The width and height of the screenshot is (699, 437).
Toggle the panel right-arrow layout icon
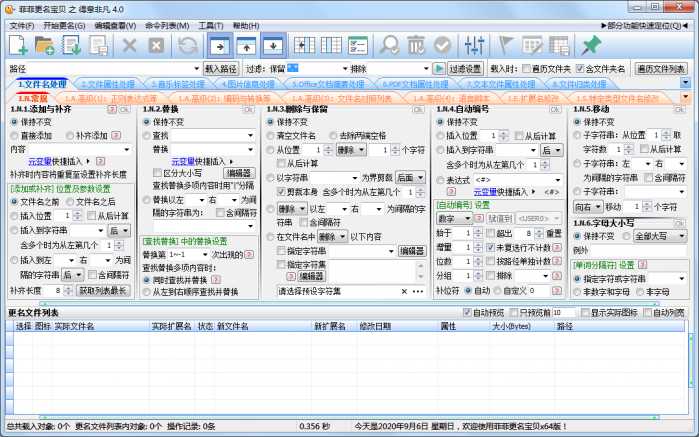[x=220, y=45]
